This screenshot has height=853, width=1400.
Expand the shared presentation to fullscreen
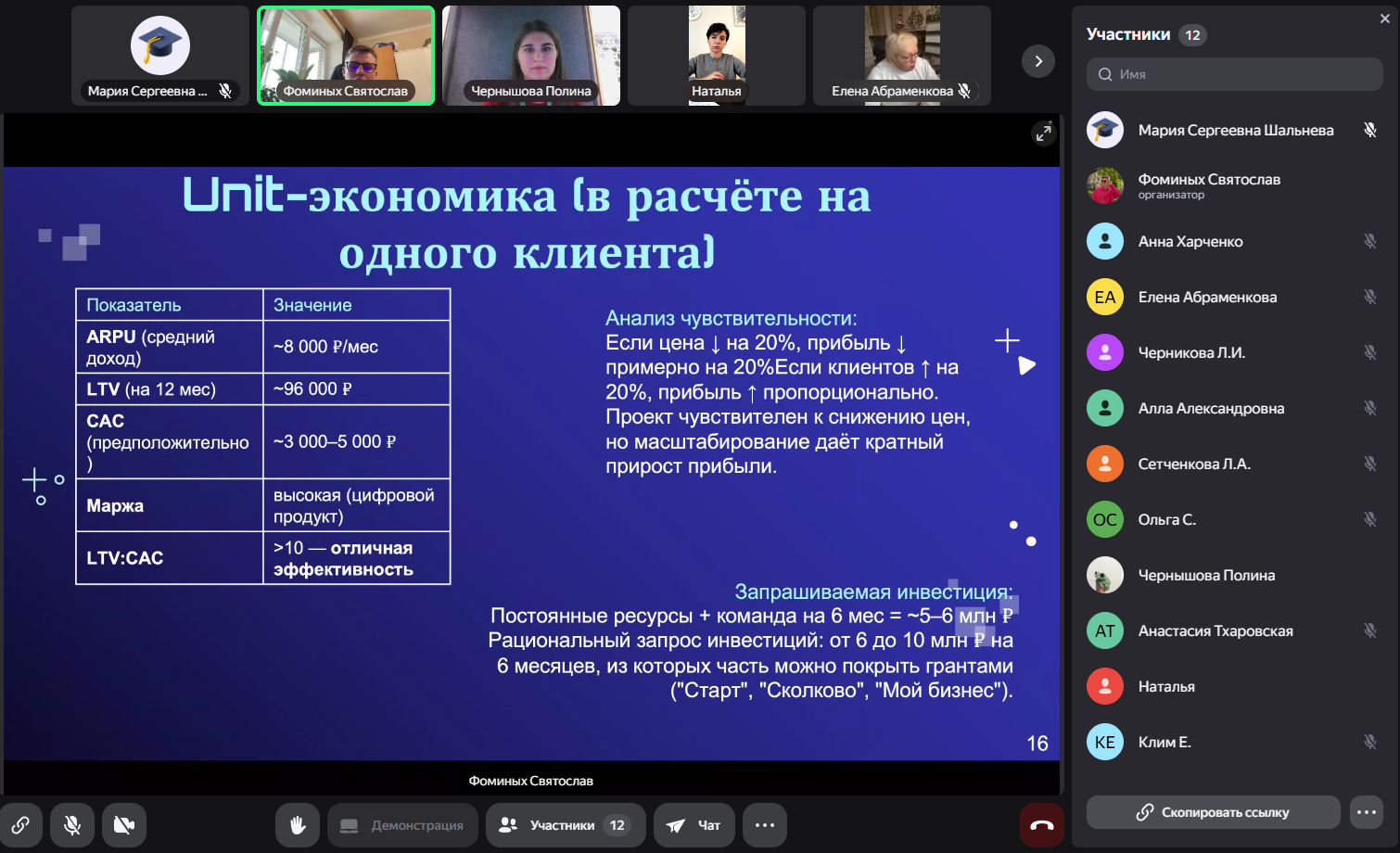1043,134
